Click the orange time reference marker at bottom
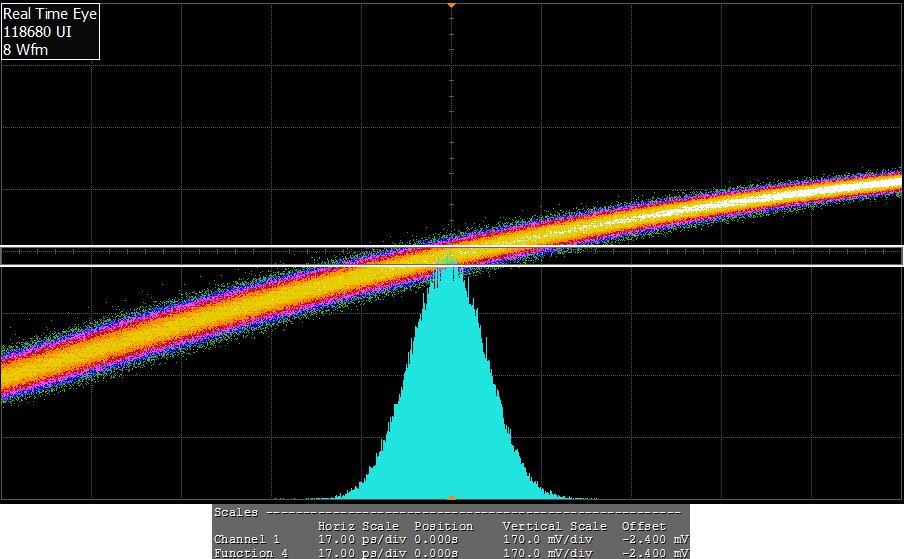The width and height of the screenshot is (904, 559). point(451,497)
